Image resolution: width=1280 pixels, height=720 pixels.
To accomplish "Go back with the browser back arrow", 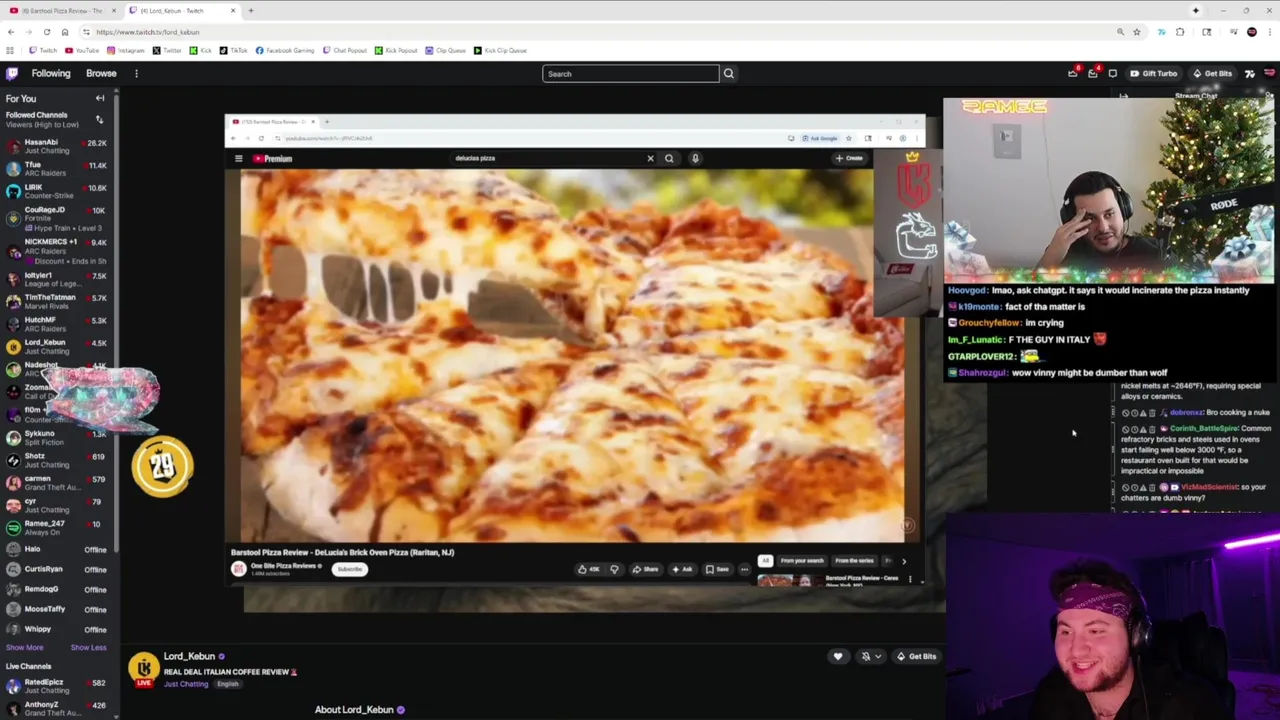I will [11, 32].
